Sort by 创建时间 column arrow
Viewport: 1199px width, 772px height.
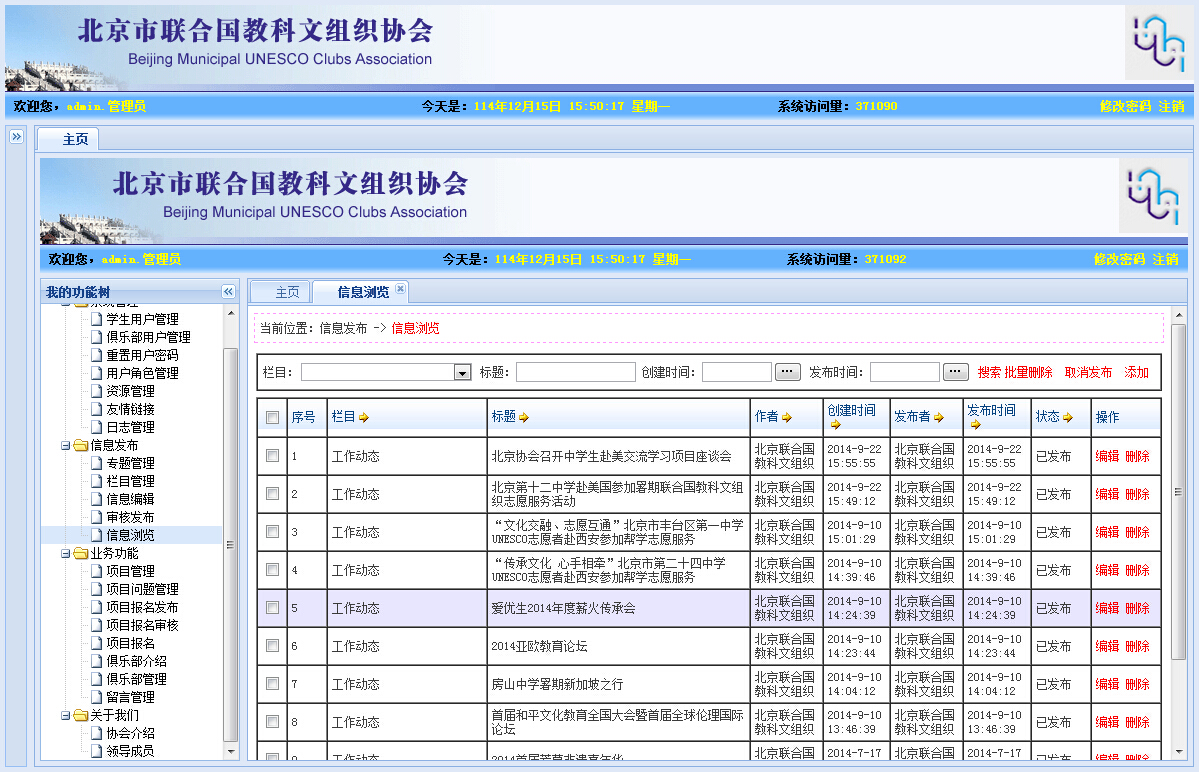[x=835, y=425]
